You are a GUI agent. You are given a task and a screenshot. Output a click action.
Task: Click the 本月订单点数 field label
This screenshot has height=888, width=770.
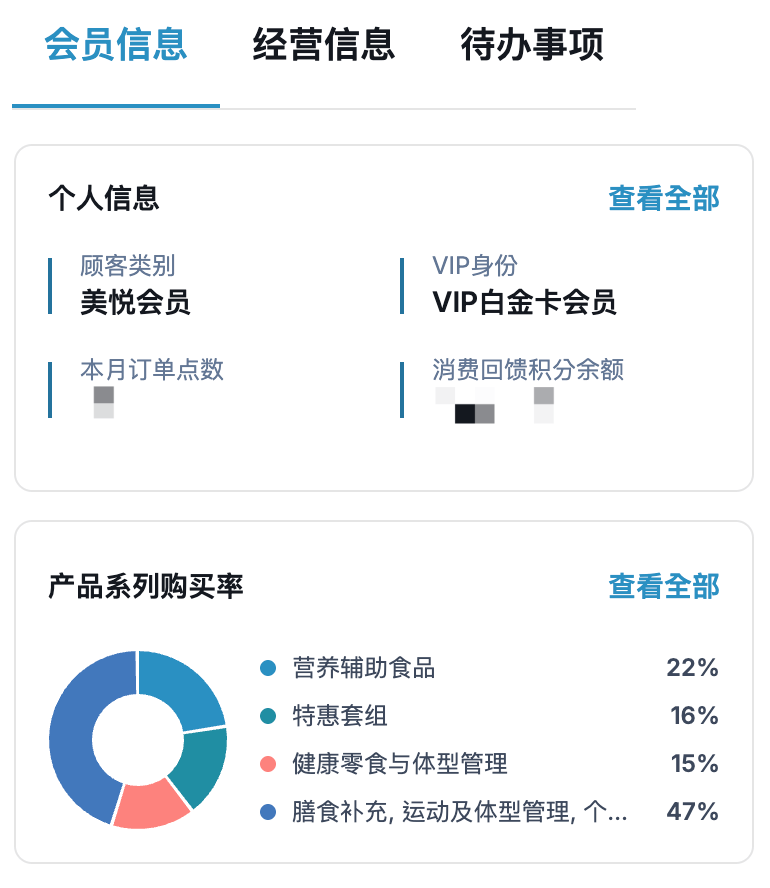coord(152,369)
